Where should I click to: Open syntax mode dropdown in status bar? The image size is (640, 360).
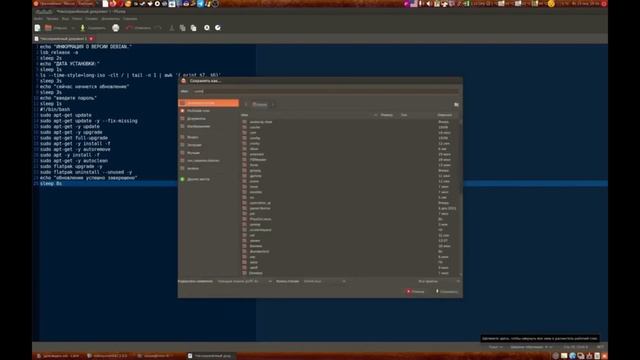[496, 347]
